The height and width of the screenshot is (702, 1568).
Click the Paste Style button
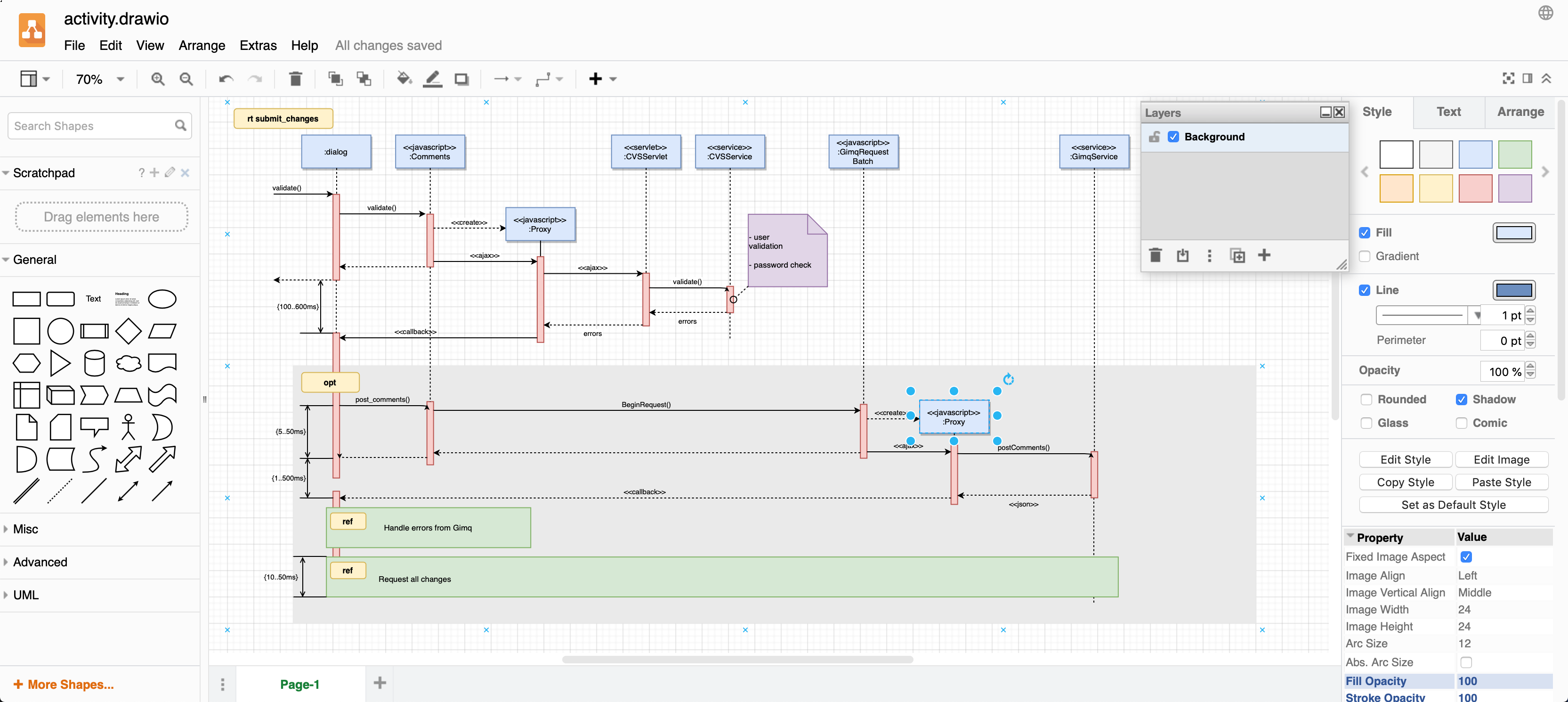pyautogui.click(x=1501, y=482)
